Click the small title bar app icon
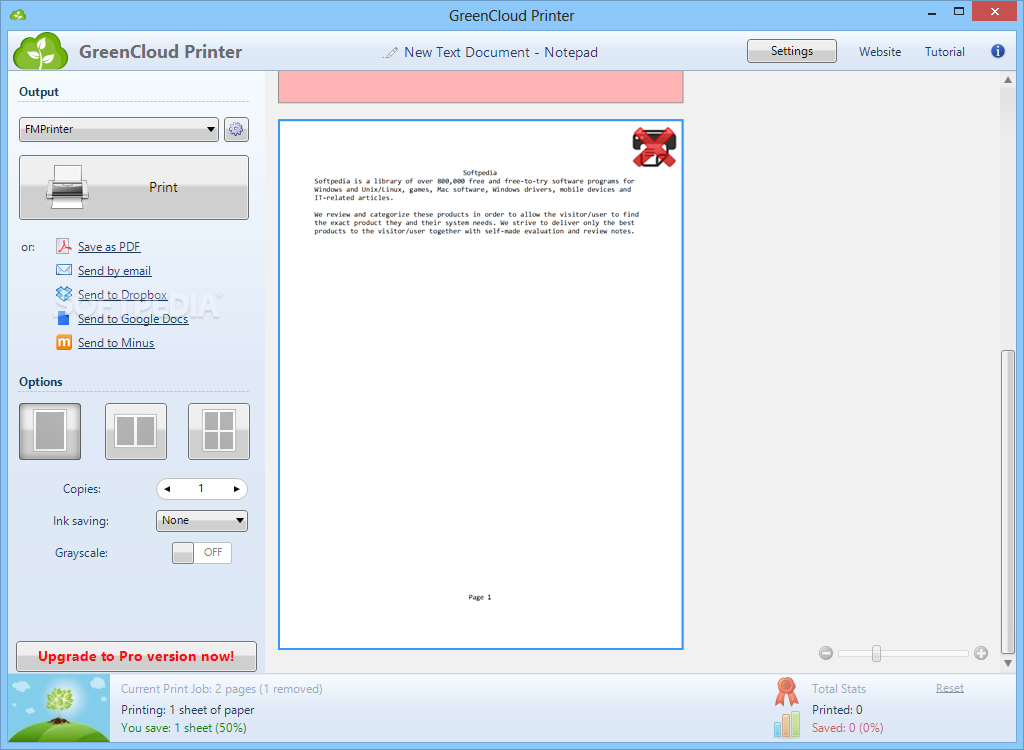This screenshot has width=1024, height=750. (18, 14)
